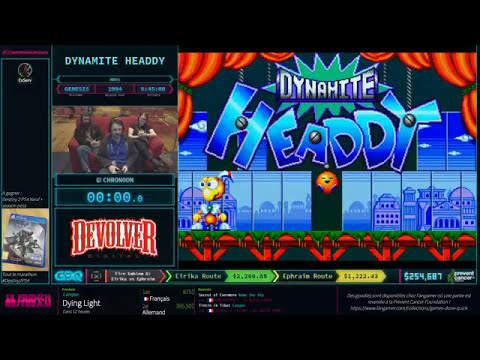Click the $254,687 donation total
The image size is (480, 360).
point(423,276)
